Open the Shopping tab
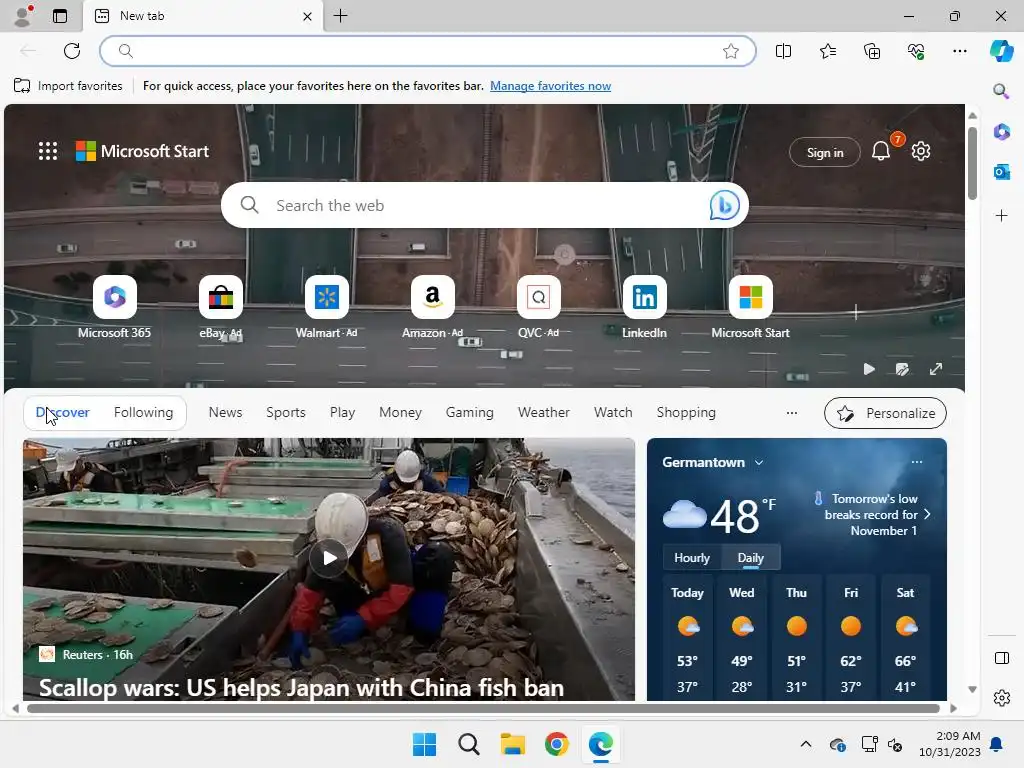 pyautogui.click(x=686, y=413)
